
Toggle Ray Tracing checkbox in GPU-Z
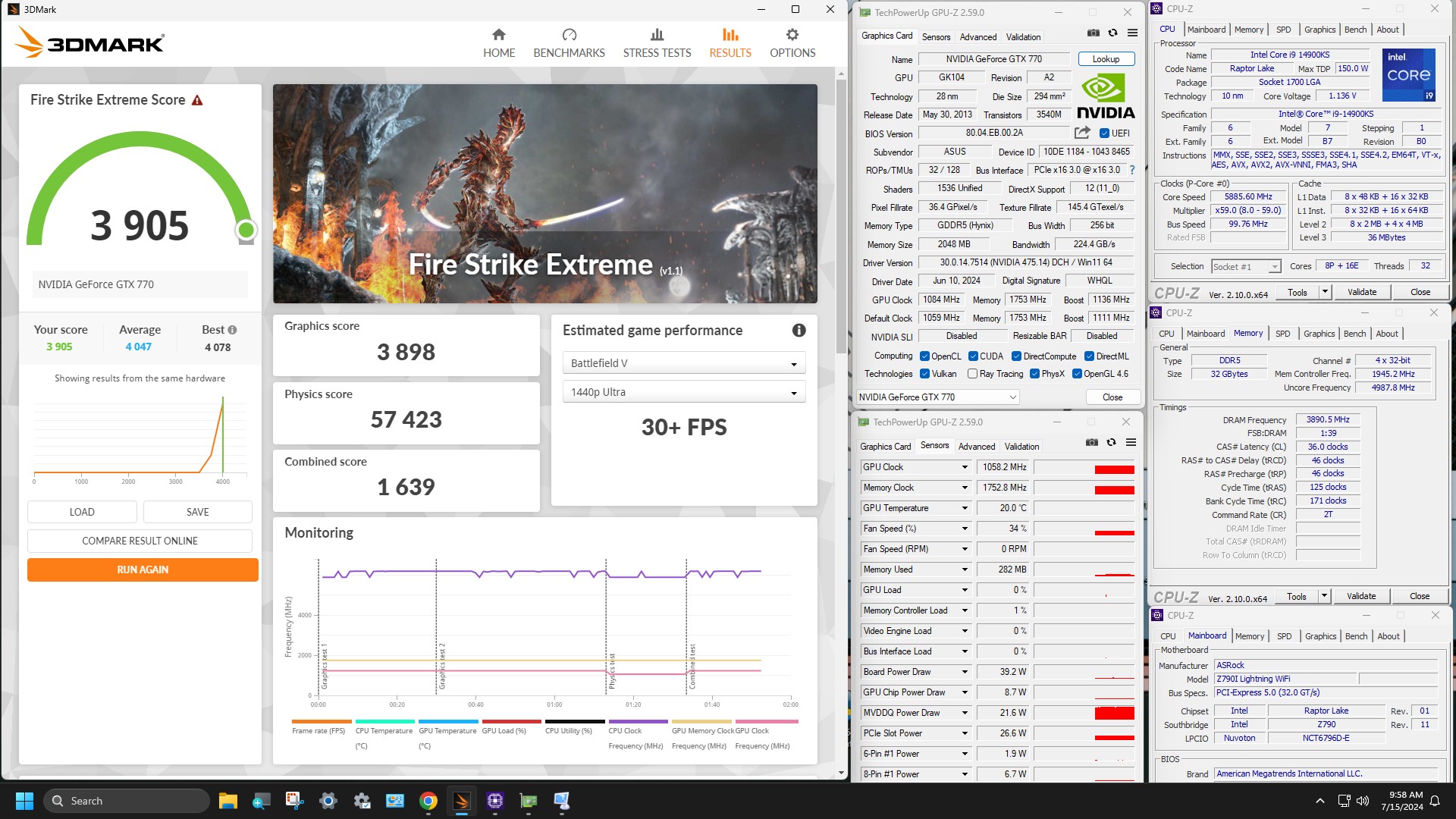pos(972,374)
